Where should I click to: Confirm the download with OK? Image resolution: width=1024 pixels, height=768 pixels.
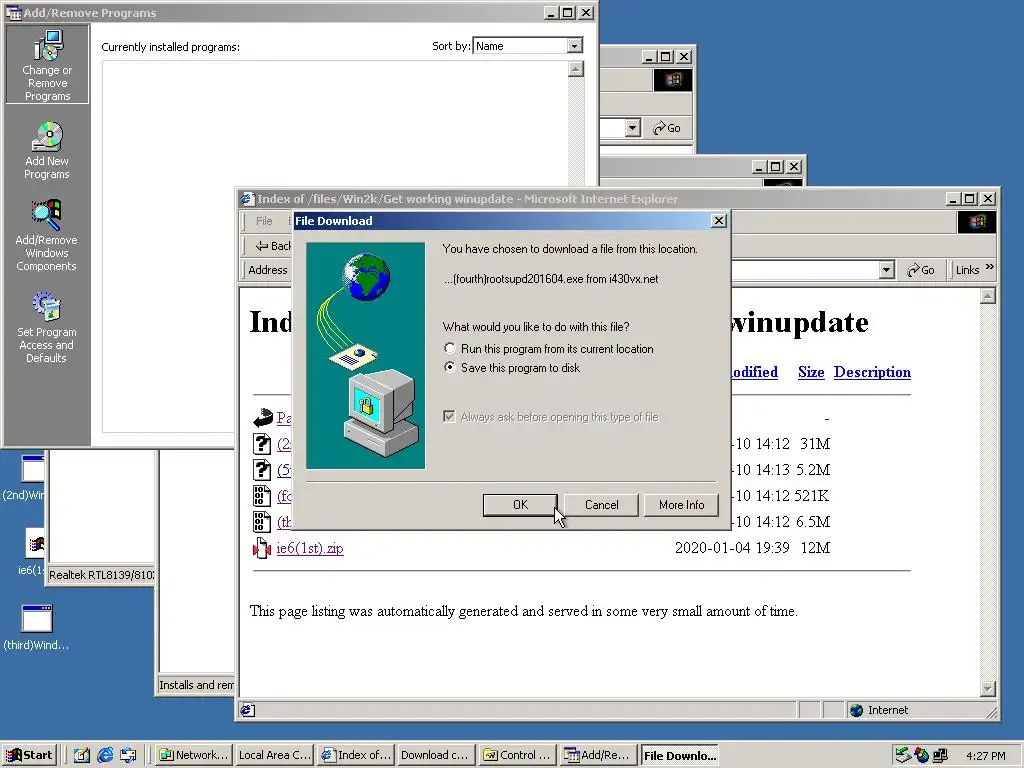pyautogui.click(x=520, y=505)
